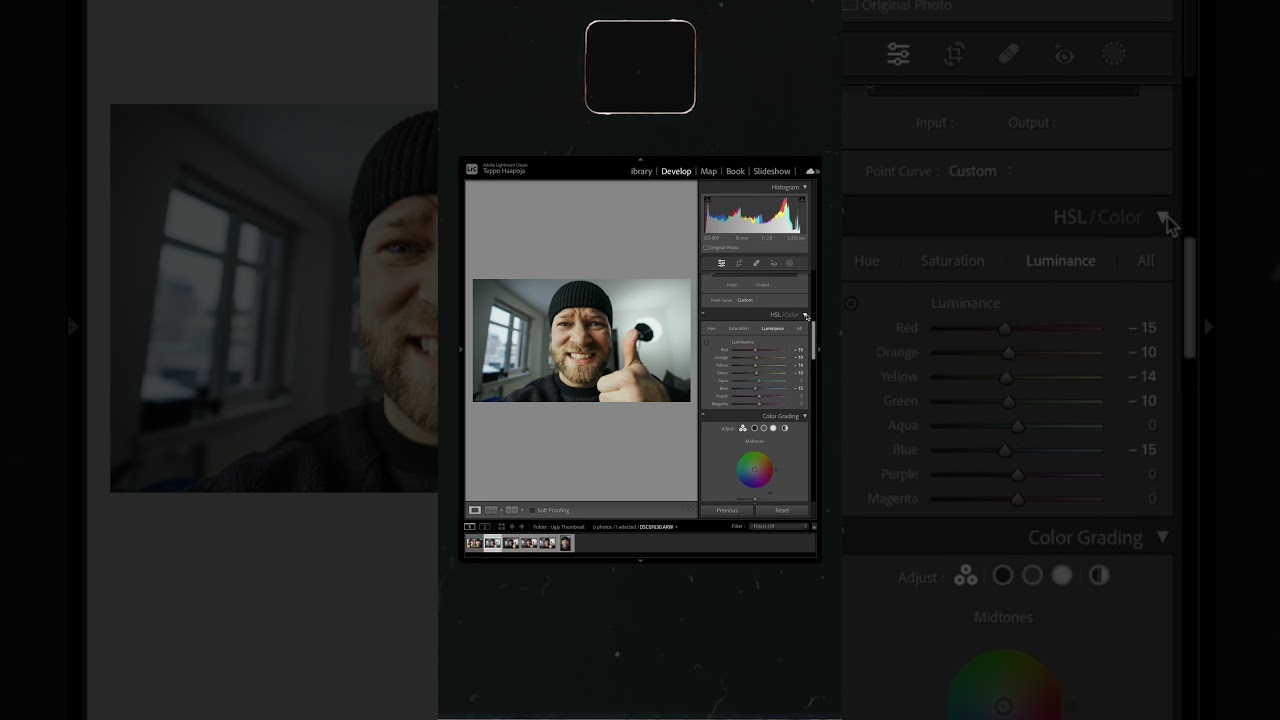Image resolution: width=1280 pixels, height=720 pixels.
Task: Collapse the right panel with edge arrow
Action: tap(818, 349)
